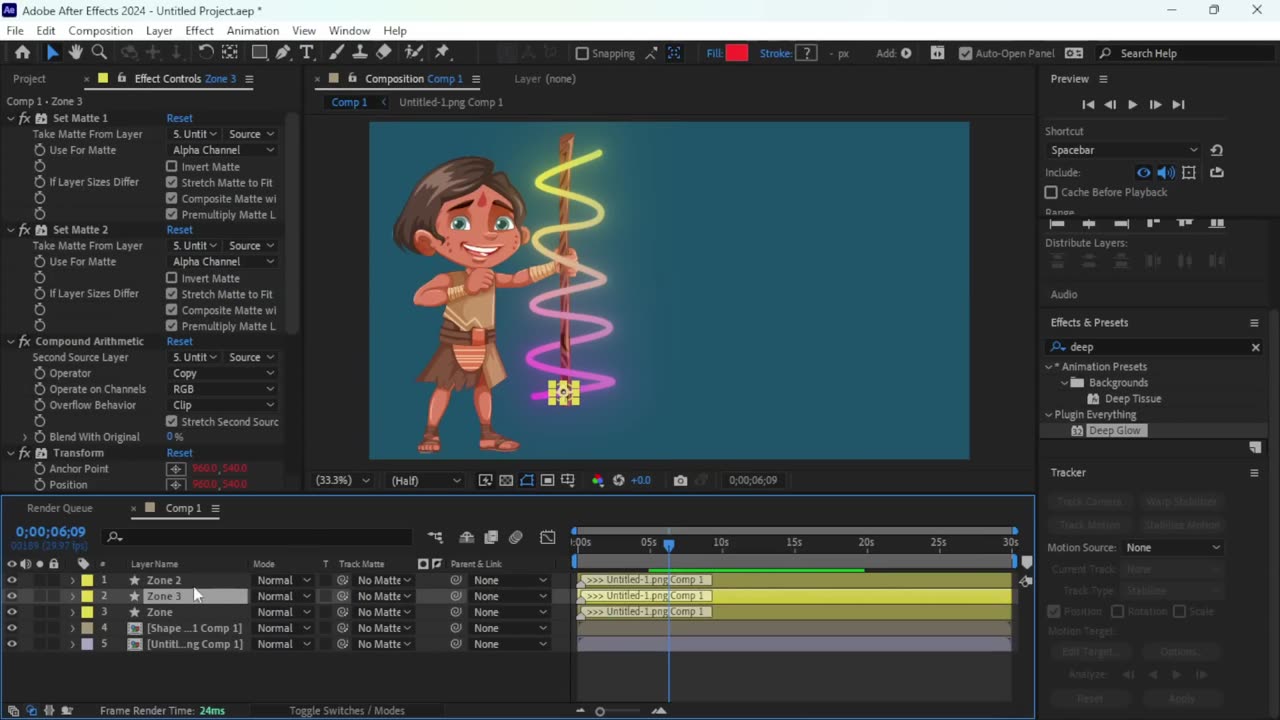Clear the Effects & Presets search
The width and height of the screenshot is (1280, 720).
pos(1256,347)
